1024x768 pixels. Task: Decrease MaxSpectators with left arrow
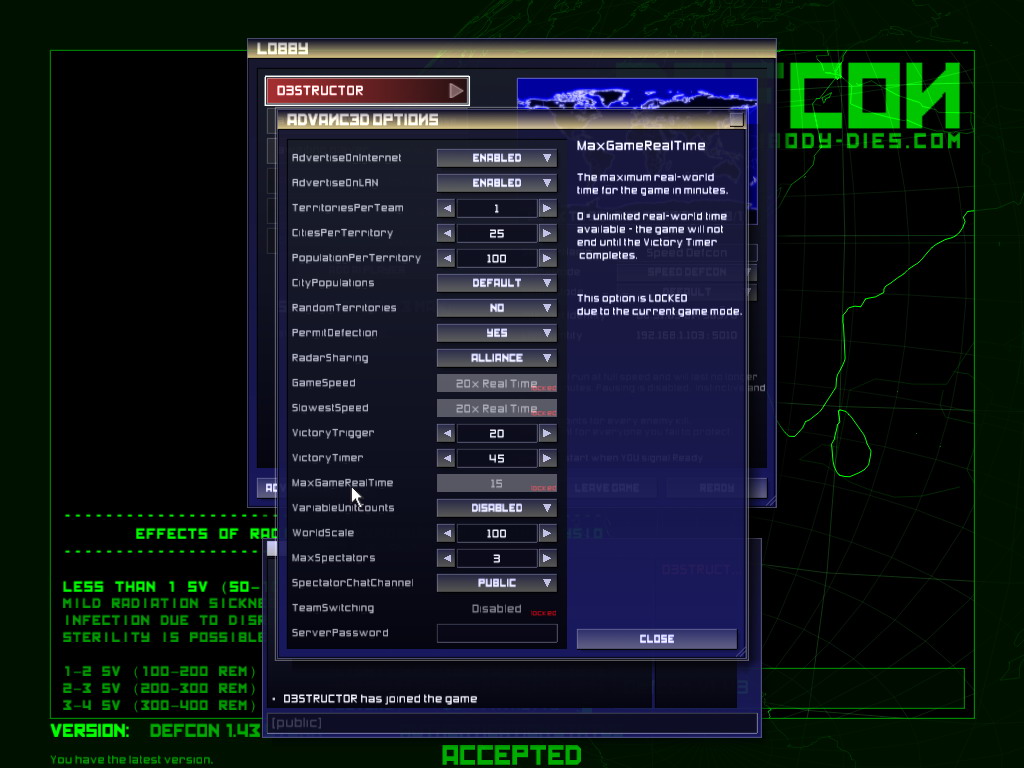446,558
